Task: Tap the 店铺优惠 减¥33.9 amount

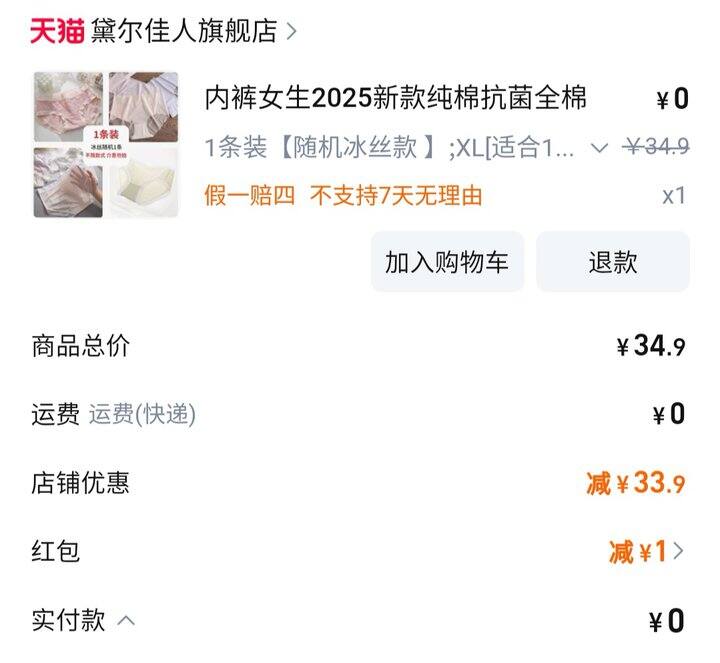Action: click(x=636, y=483)
